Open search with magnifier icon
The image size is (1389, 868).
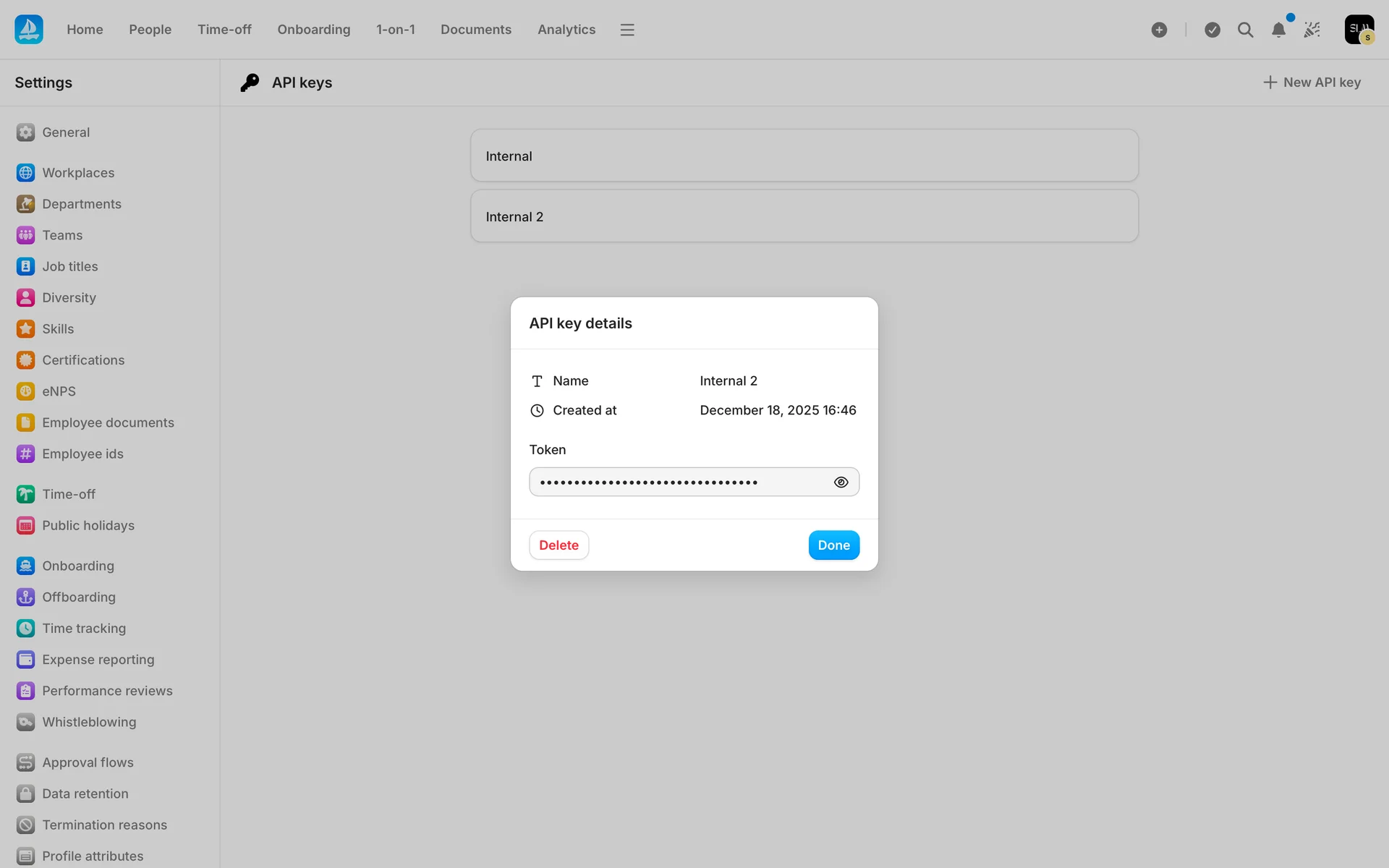tap(1245, 30)
